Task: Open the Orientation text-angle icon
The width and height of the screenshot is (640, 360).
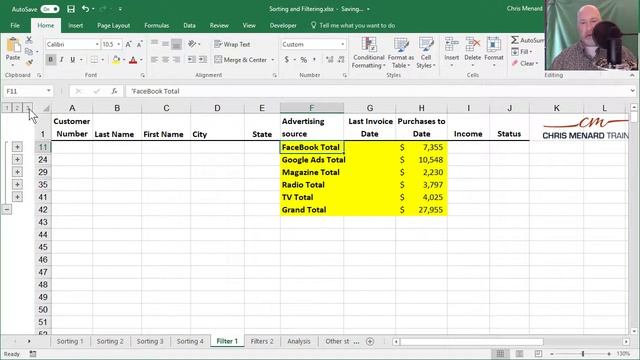Action: pyautogui.click(x=192, y=44)
